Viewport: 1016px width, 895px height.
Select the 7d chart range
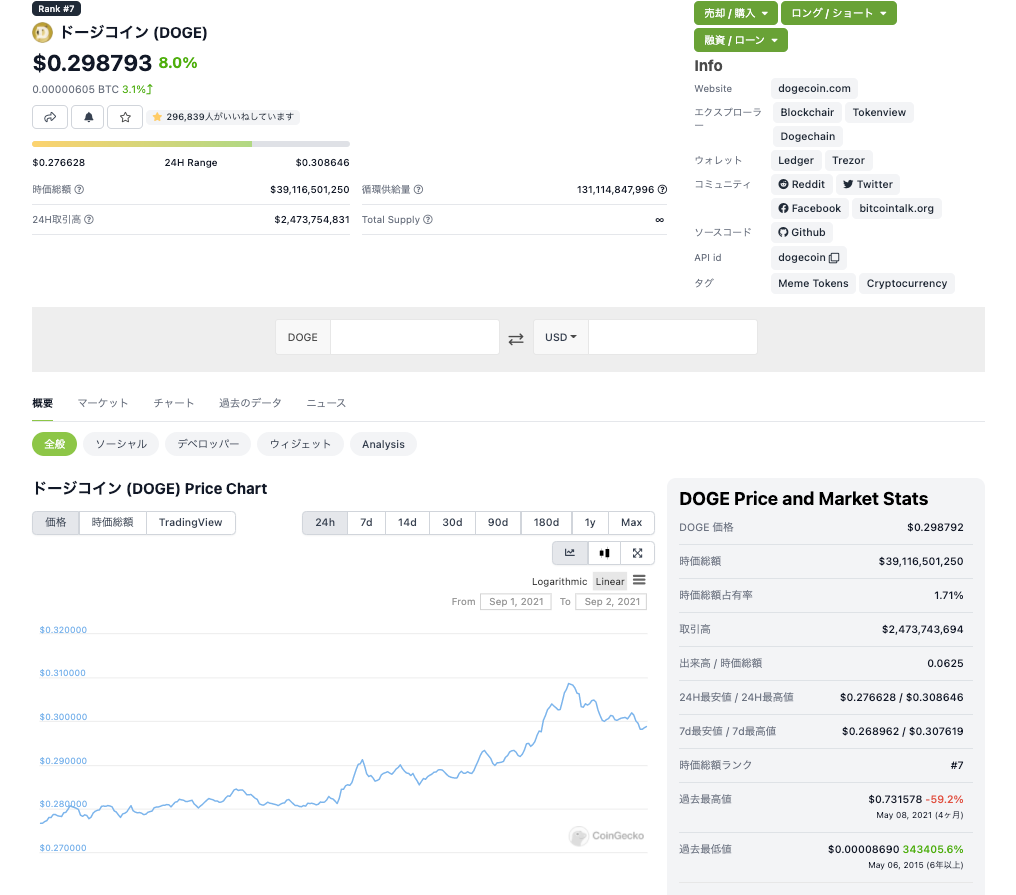pos(366,522)
